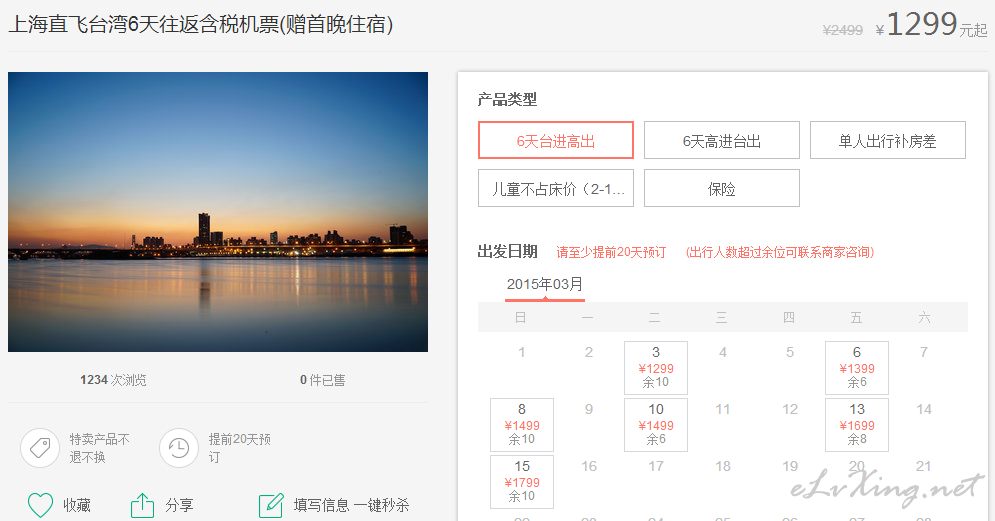This screenshot has height=521, width=995.
Task: Click unavailable date 7 in calendar
Action: pyautogui.click(x=924, y=352)
